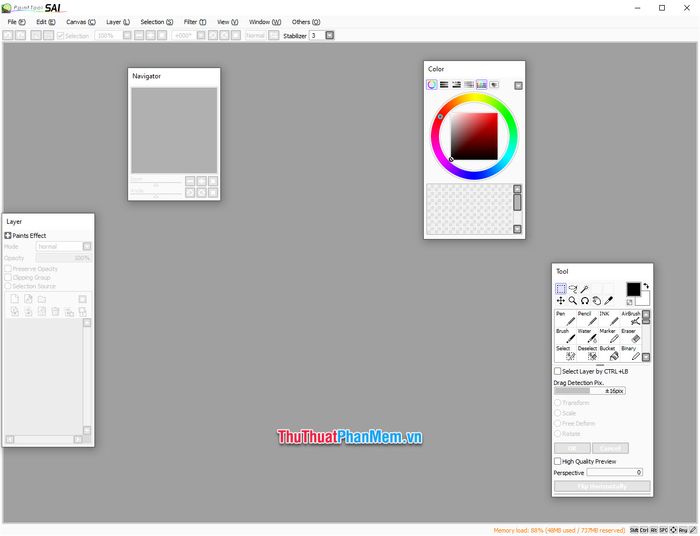Toggle the Selection checkbox in toolbar
The height and width of the screenshot is (536, 700).
click(61, 36)
